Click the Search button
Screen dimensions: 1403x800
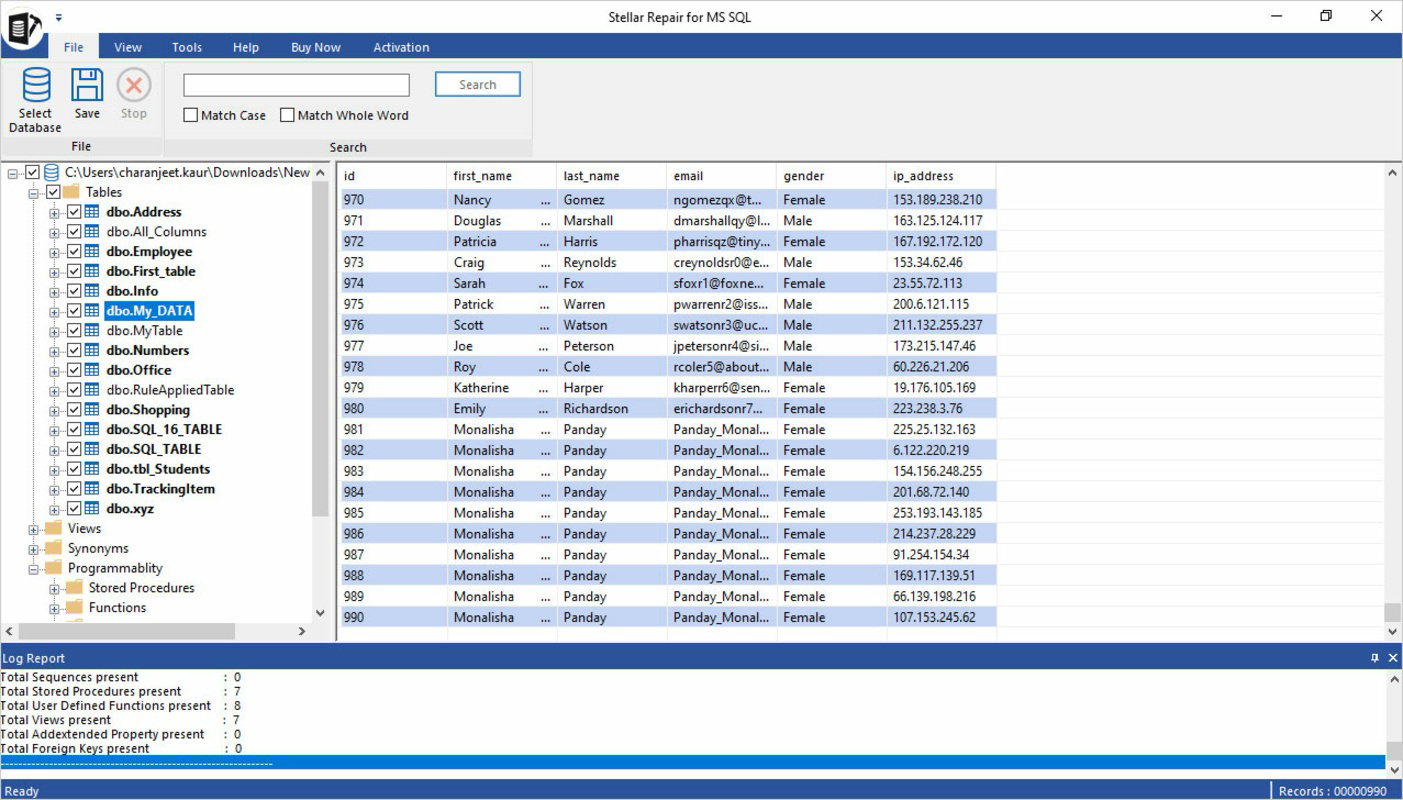pos(477,85)
